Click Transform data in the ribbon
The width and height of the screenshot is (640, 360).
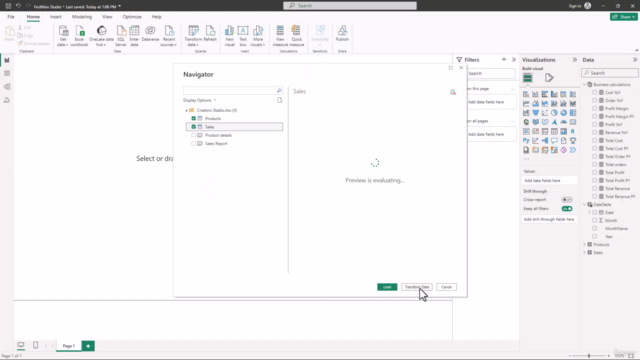pyautogui.click(x=193, y=36)
